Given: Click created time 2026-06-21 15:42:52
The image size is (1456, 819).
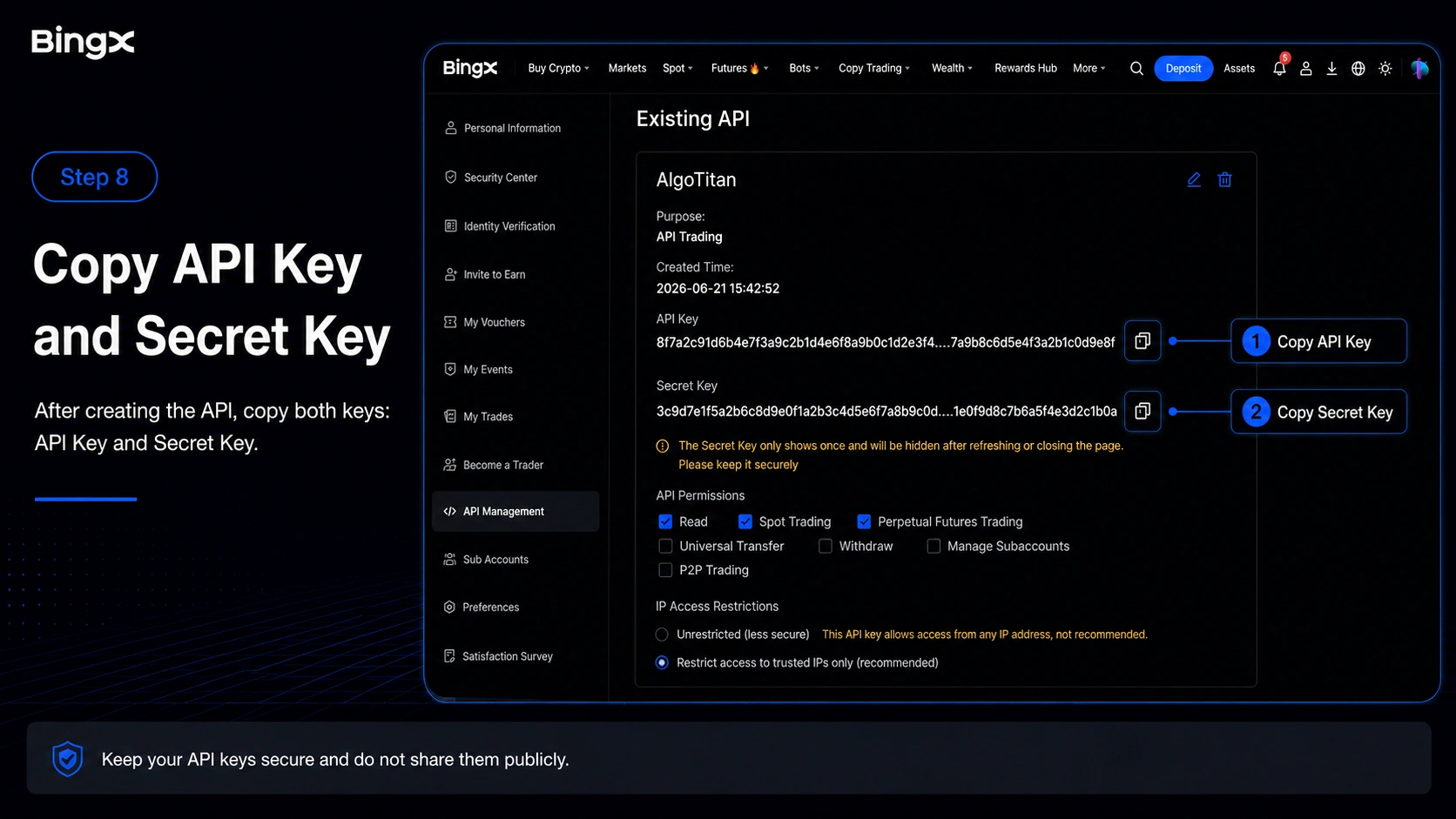Looking at the screenshot, I should click(x=718, y=288).
